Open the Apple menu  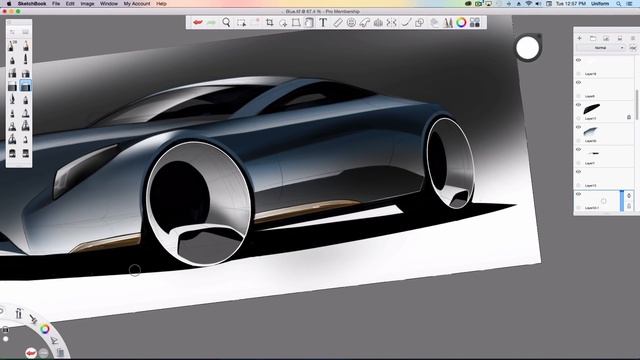pyautogui.click(x=9, y=4)
